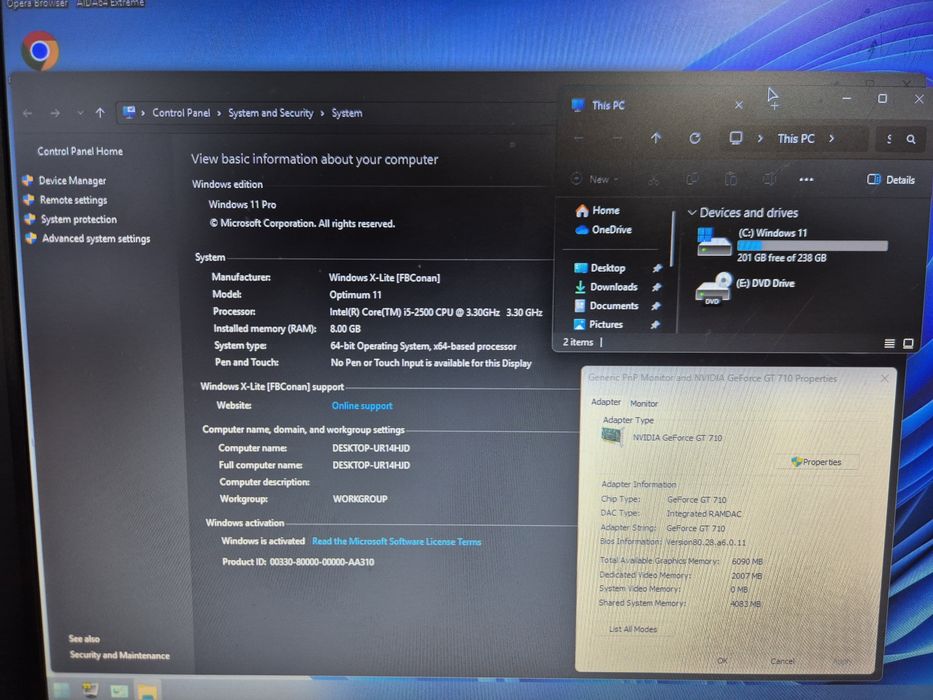Click NVIDIA GeForce GT 710 adapter icon
Screen dimensions: 933x700
[612, 436]
